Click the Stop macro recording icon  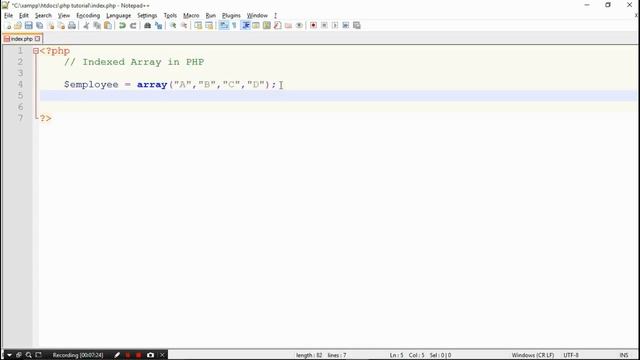(x=324, y=25)
